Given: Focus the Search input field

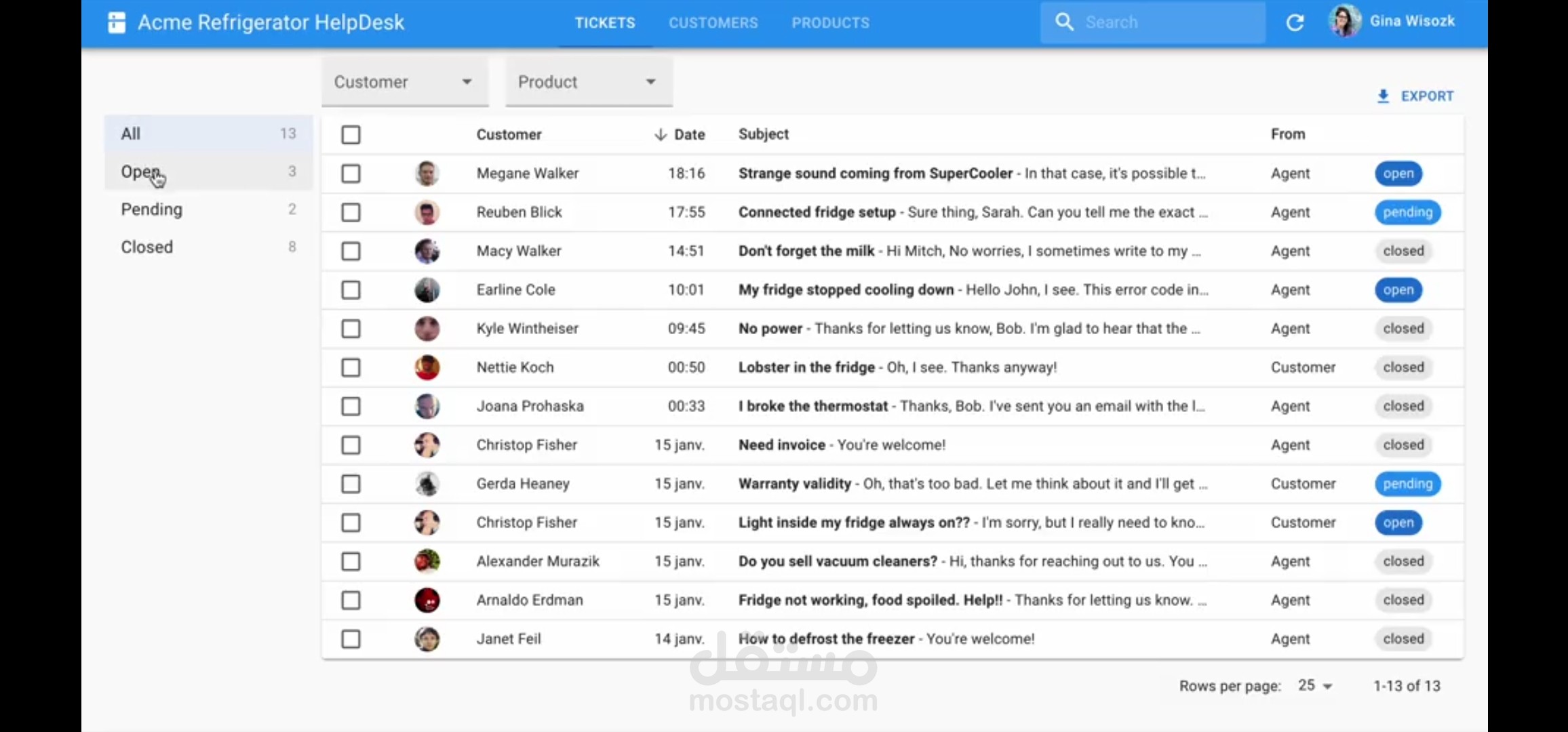Looking at the screenshot, I should point(1167,22).
